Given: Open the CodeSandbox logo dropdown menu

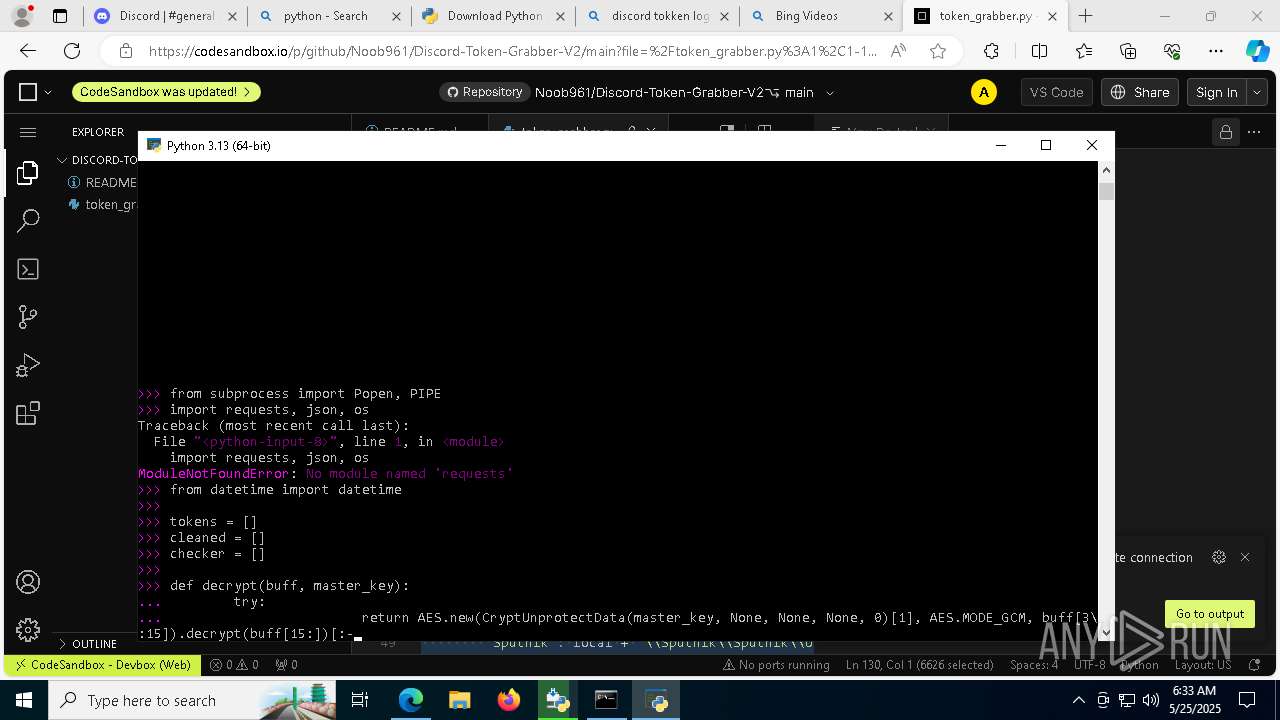Looking at the screenshot, I should tap(36, 92).
